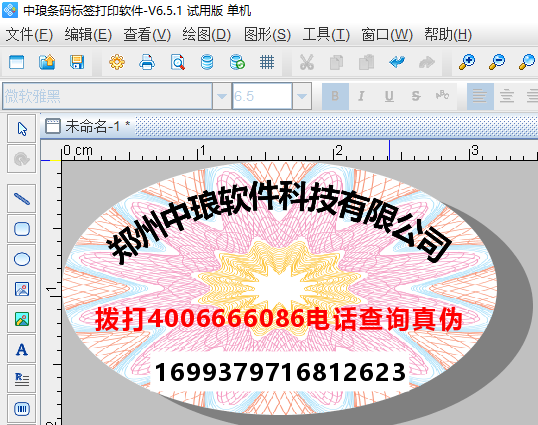Select the rich text R tool
538x425 pixels.
(x=22, y=379)
